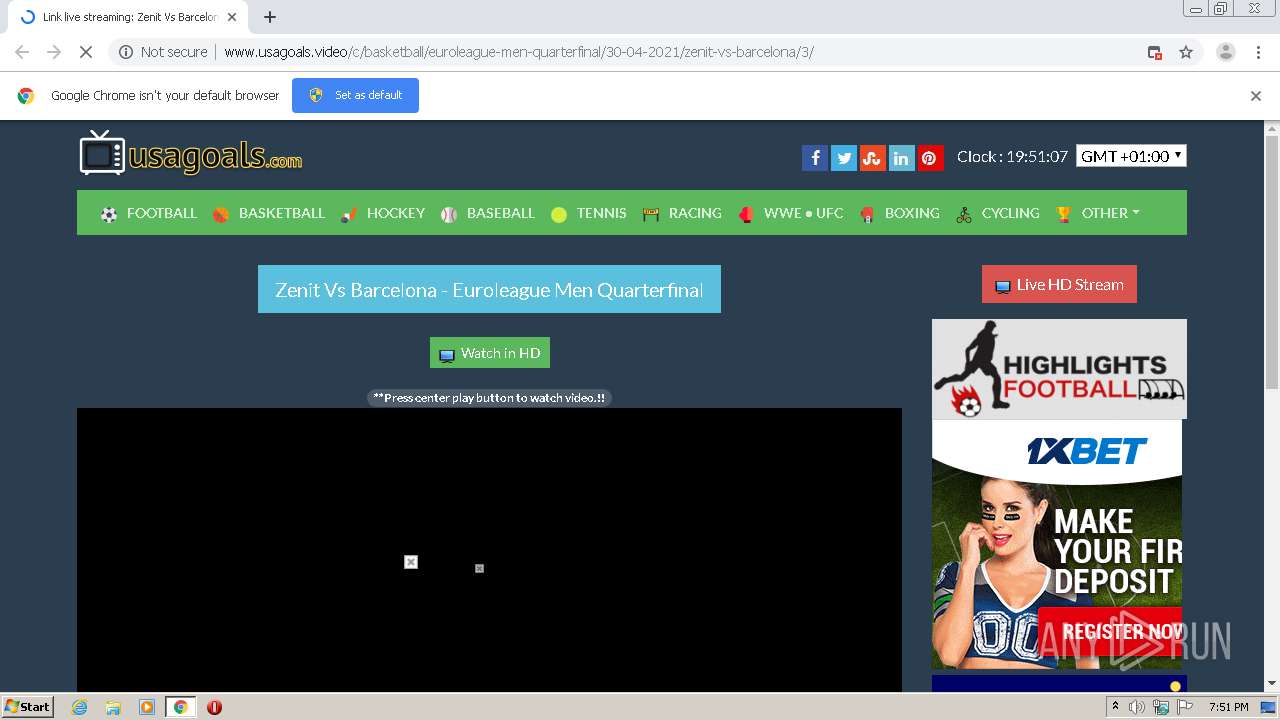Open the Facebook social icon
Viewport: 1280px width, 720px height.
tap(815, 158)
